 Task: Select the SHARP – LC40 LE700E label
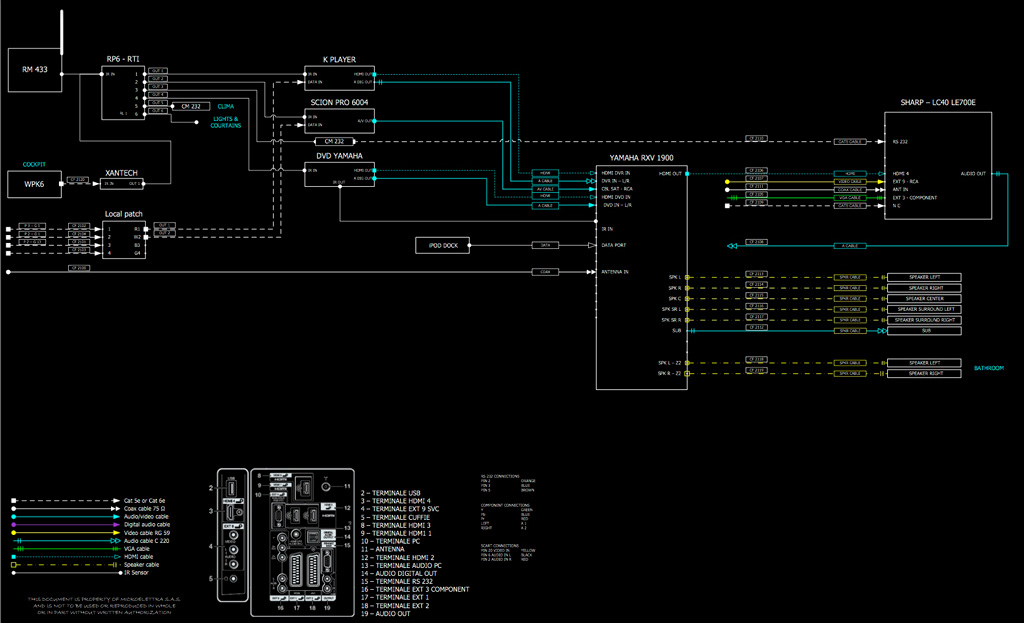pyautogui.click(x=938, y=103)
